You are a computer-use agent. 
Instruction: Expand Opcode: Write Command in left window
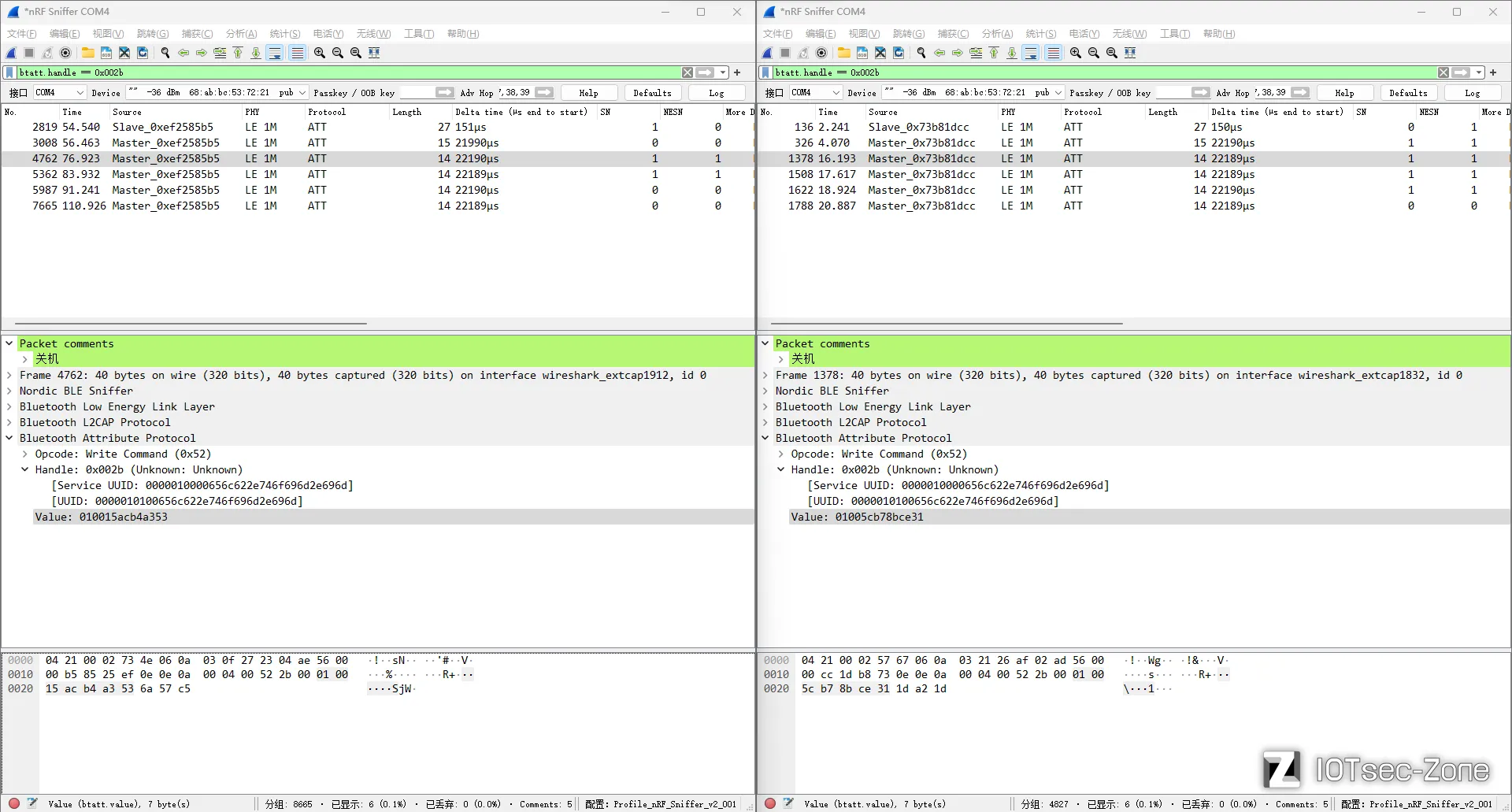point(25,454)
